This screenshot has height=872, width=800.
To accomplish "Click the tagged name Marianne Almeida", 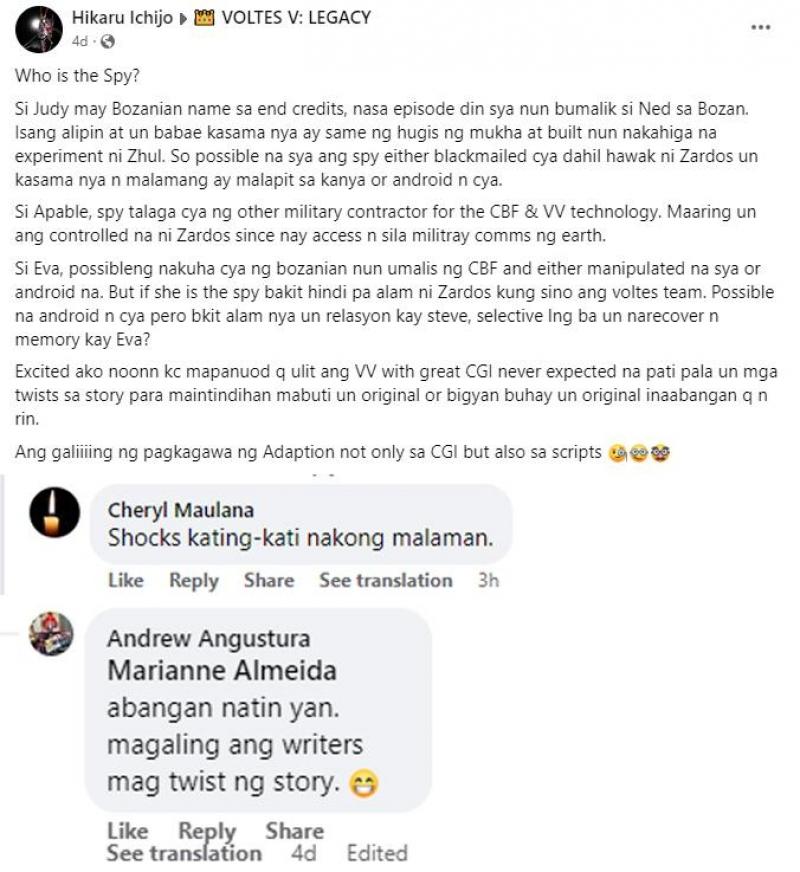I will click(222, 671).
